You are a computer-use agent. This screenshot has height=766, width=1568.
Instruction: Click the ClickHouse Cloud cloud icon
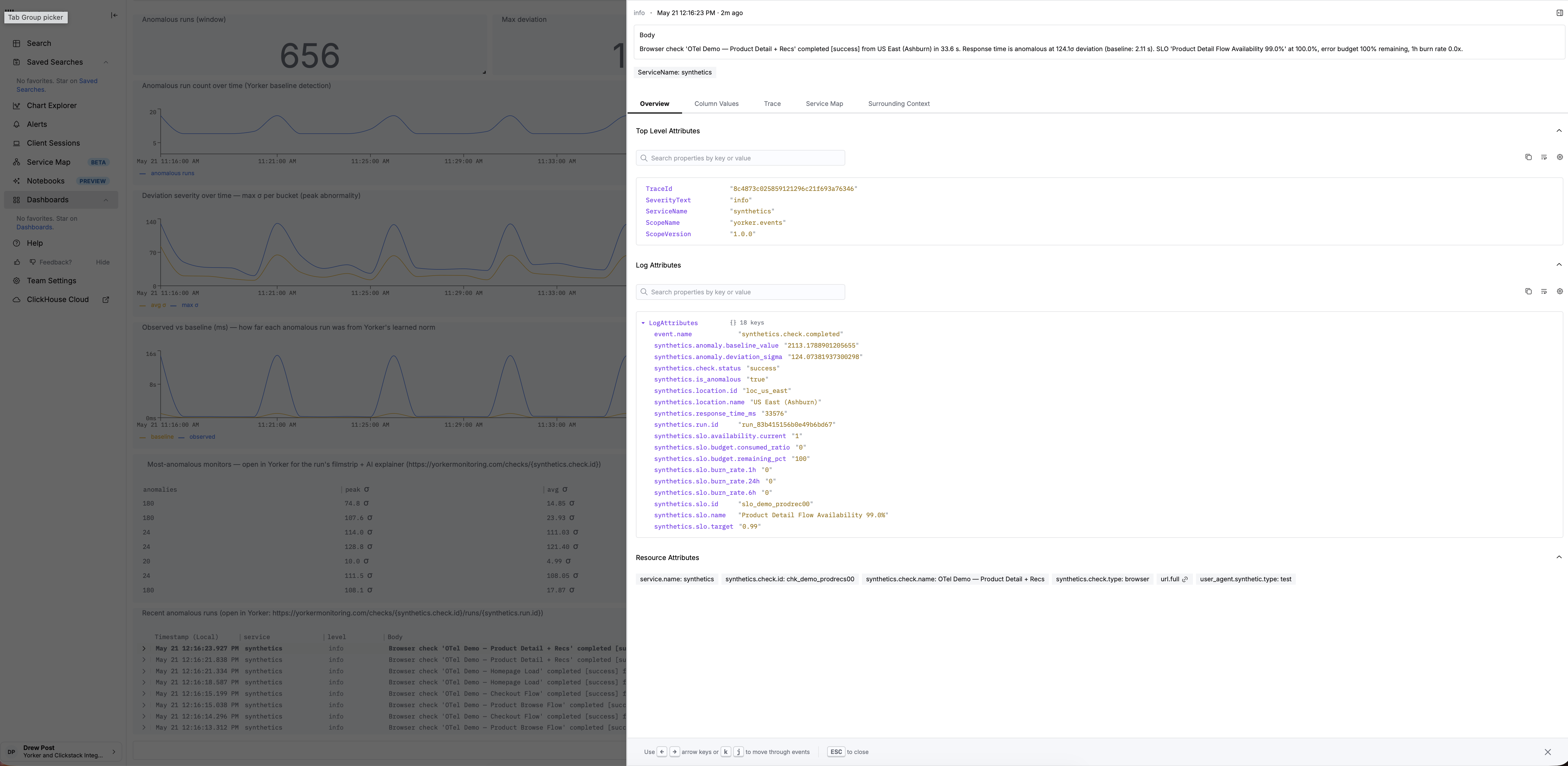pos(16,299)
